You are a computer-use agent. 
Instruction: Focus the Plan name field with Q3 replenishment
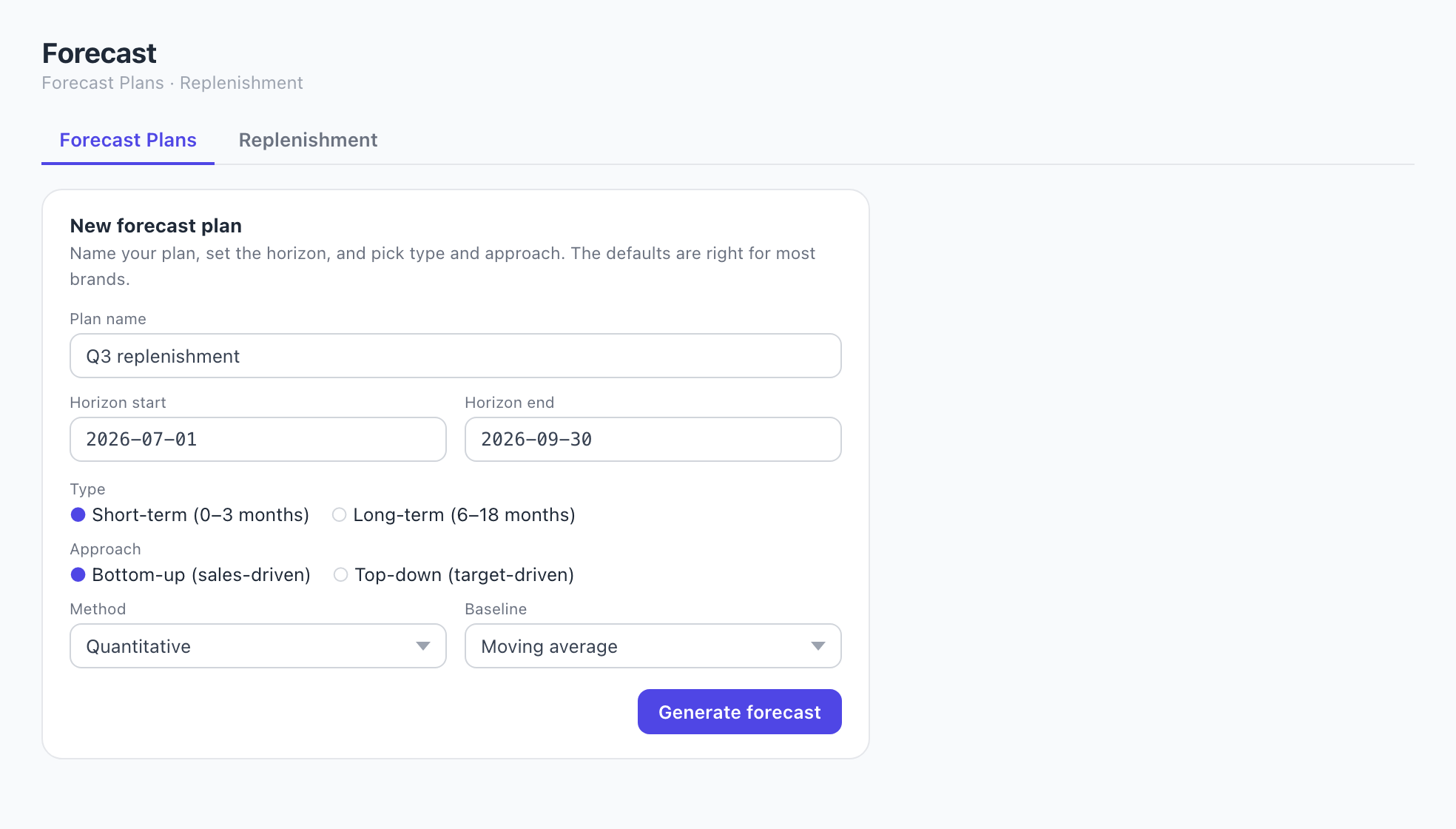(456, 356)
